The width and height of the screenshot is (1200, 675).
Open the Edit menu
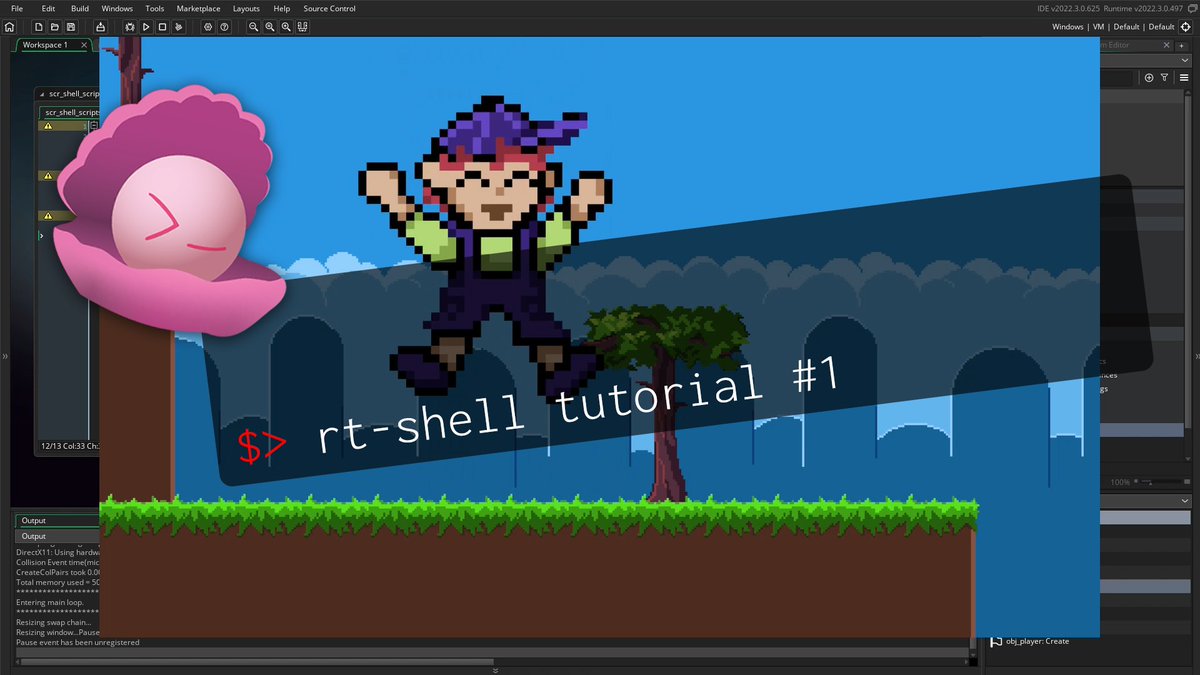(48, 8)
